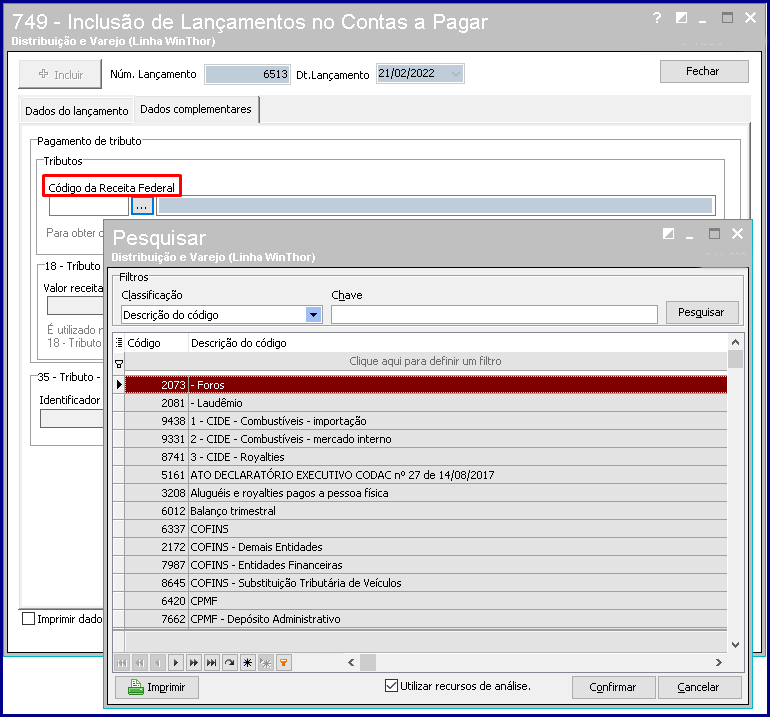Image resolution: width=770 pixels, height=717 pixels.
Task: Open the Dt.Lançamento date dropdown
Action: point(456,74)
